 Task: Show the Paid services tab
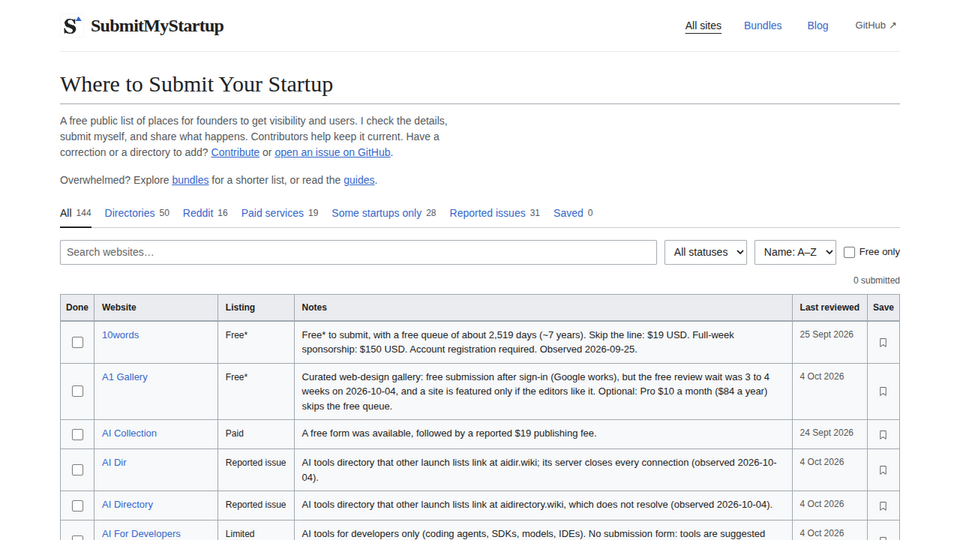279,213
